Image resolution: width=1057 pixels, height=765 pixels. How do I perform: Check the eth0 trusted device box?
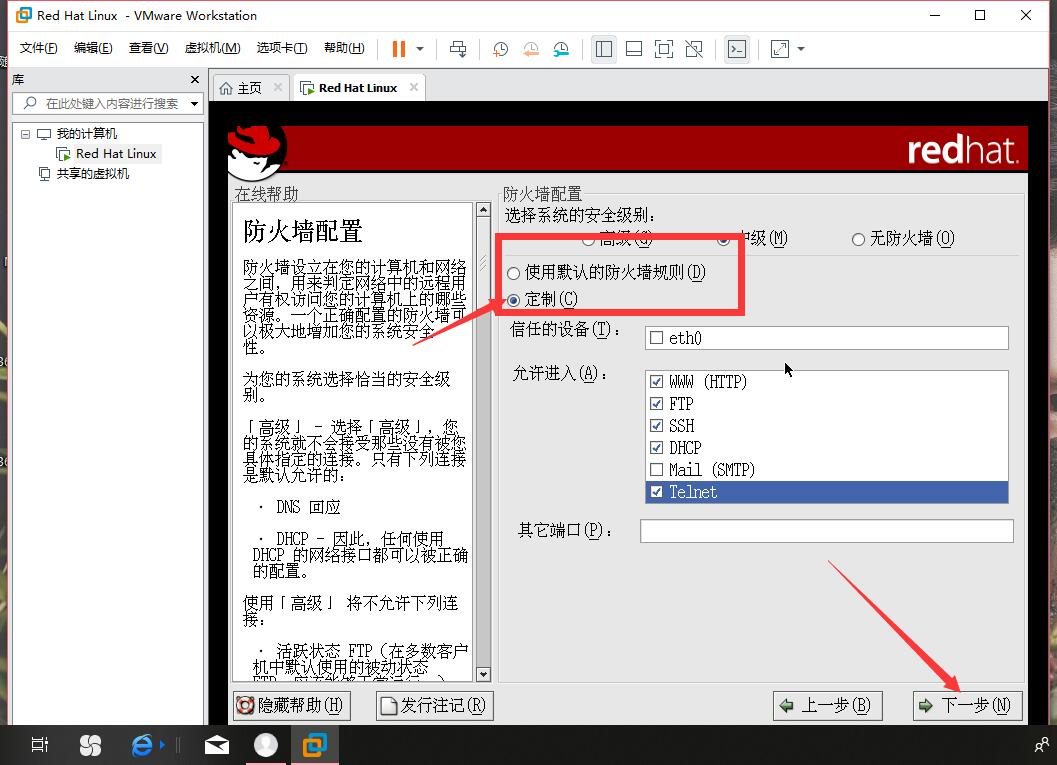tap(657, 338)
